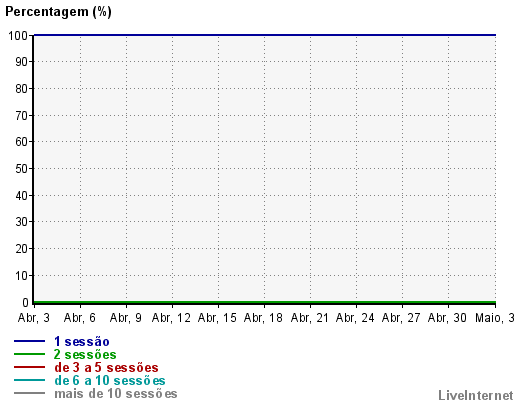Click the blue 100% data line in the chart

[x=265, y=35]
